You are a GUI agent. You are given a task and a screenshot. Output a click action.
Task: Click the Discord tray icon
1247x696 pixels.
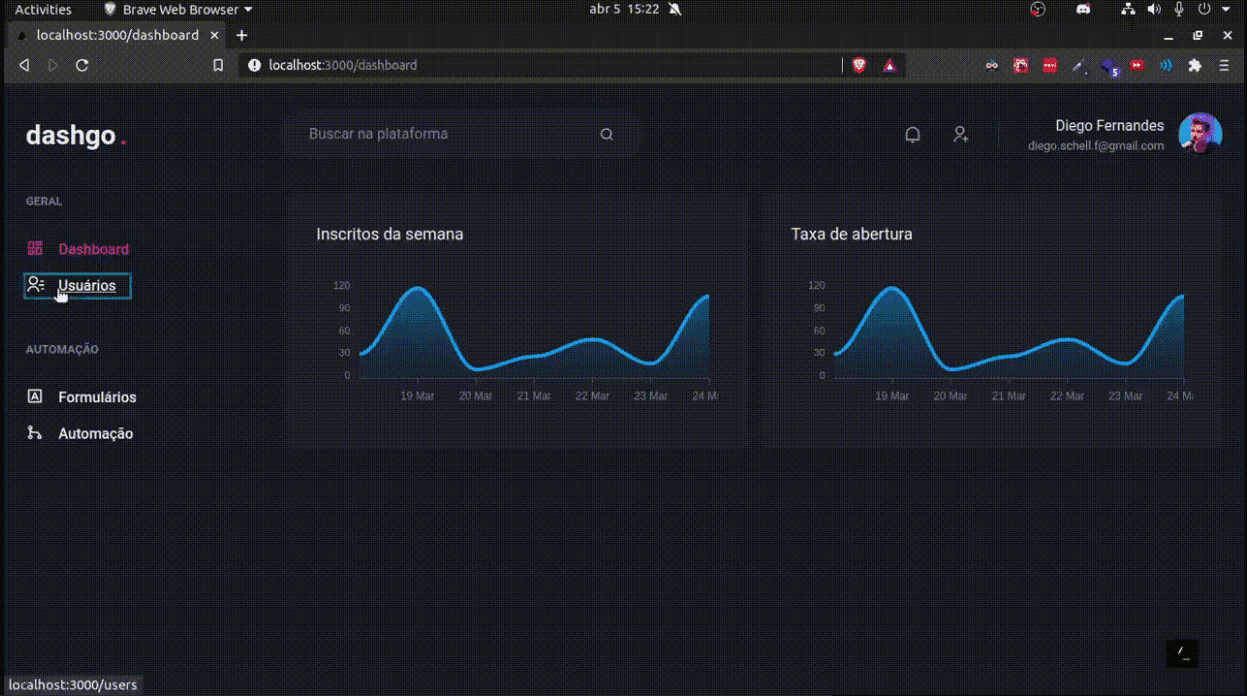coord(1082,9)
